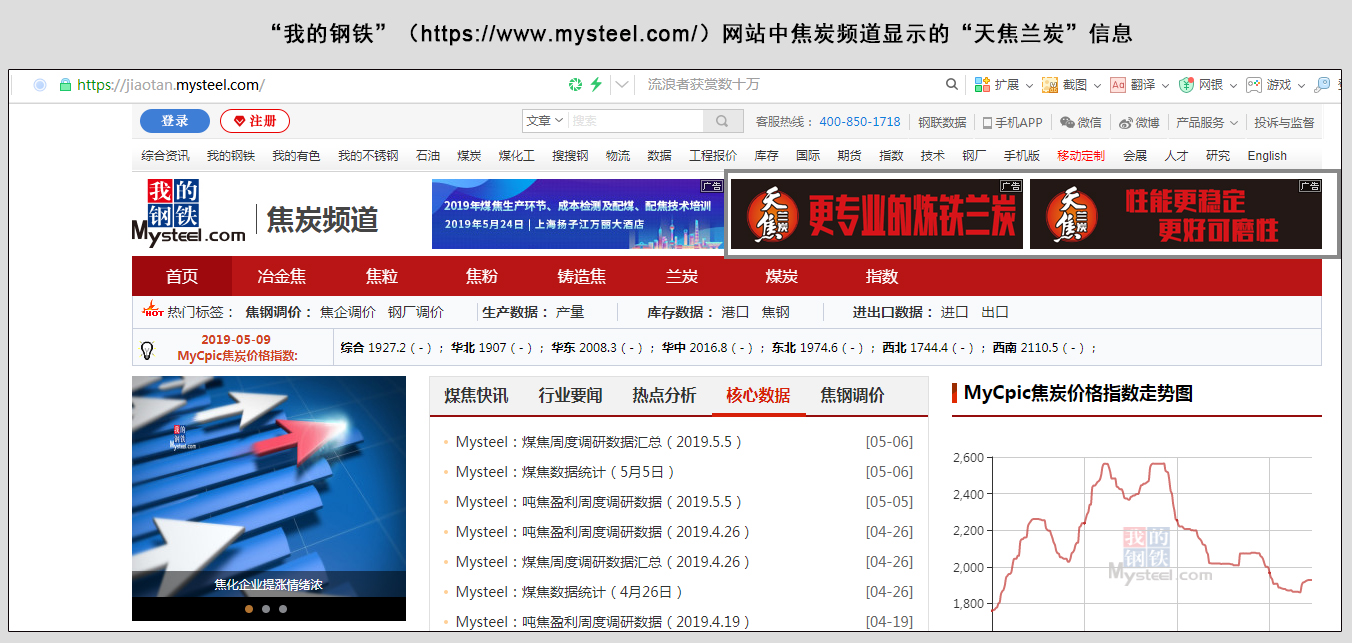Click the 焦企调价 tag link
Screen dimensions: 1352x643
click(x=348, y=312)
